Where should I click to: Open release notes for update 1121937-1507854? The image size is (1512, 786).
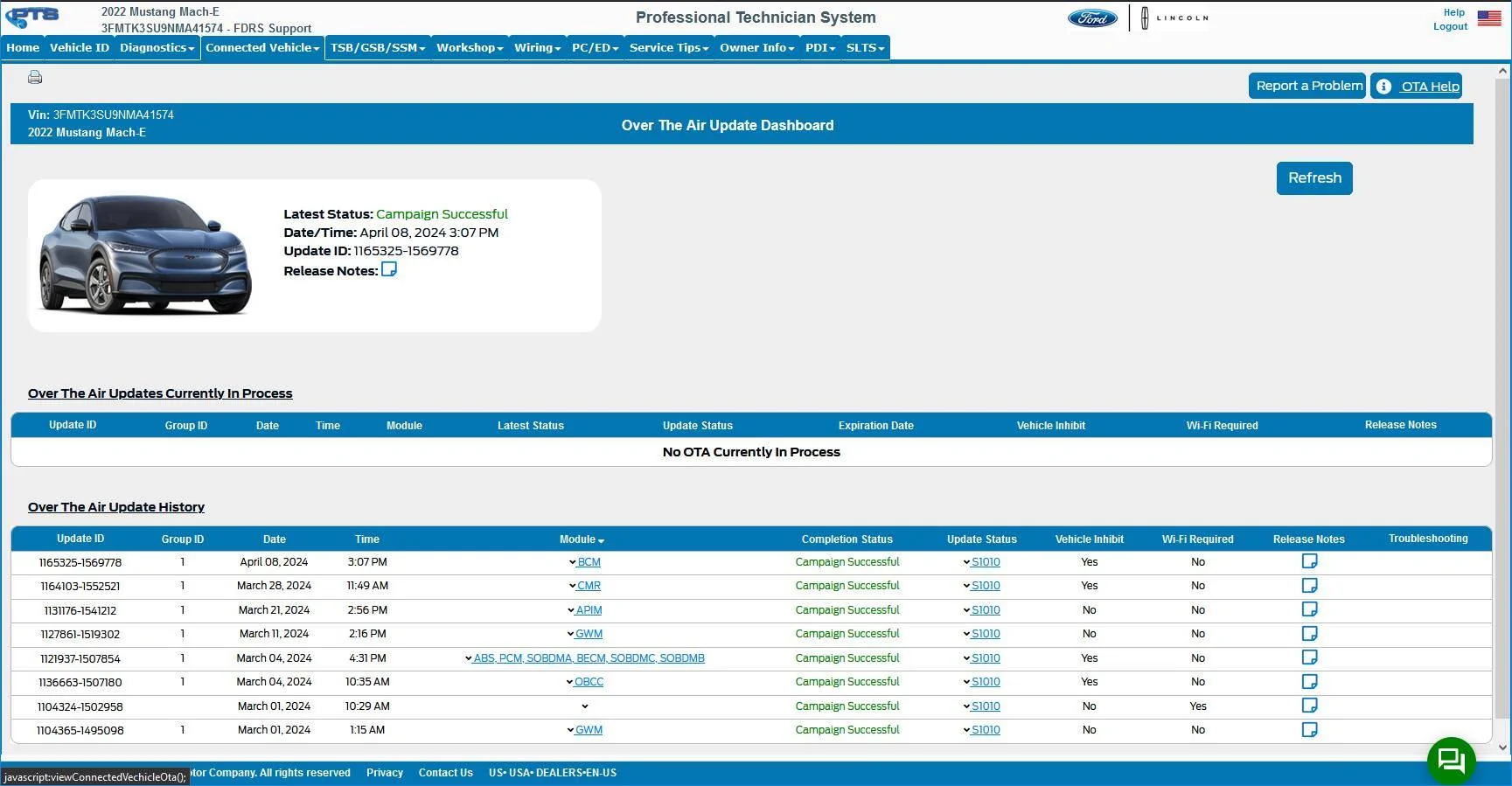tap(1309, 657)
